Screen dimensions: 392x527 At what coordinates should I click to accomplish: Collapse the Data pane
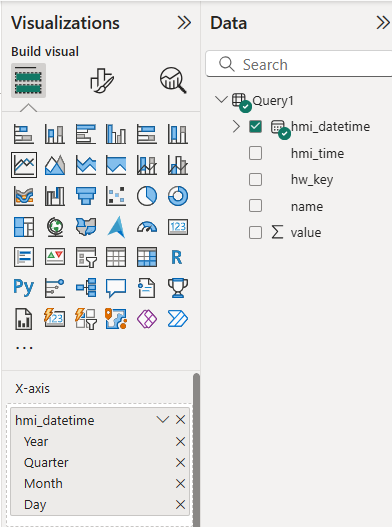[x=383, y=23]
